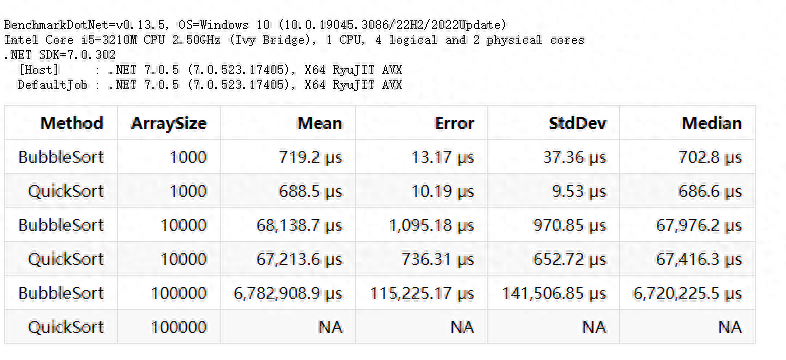Screen dimensions: 786x360
Task: Click the 141,506.85 μs StdDev cell
Action: [x=554, y=294]
